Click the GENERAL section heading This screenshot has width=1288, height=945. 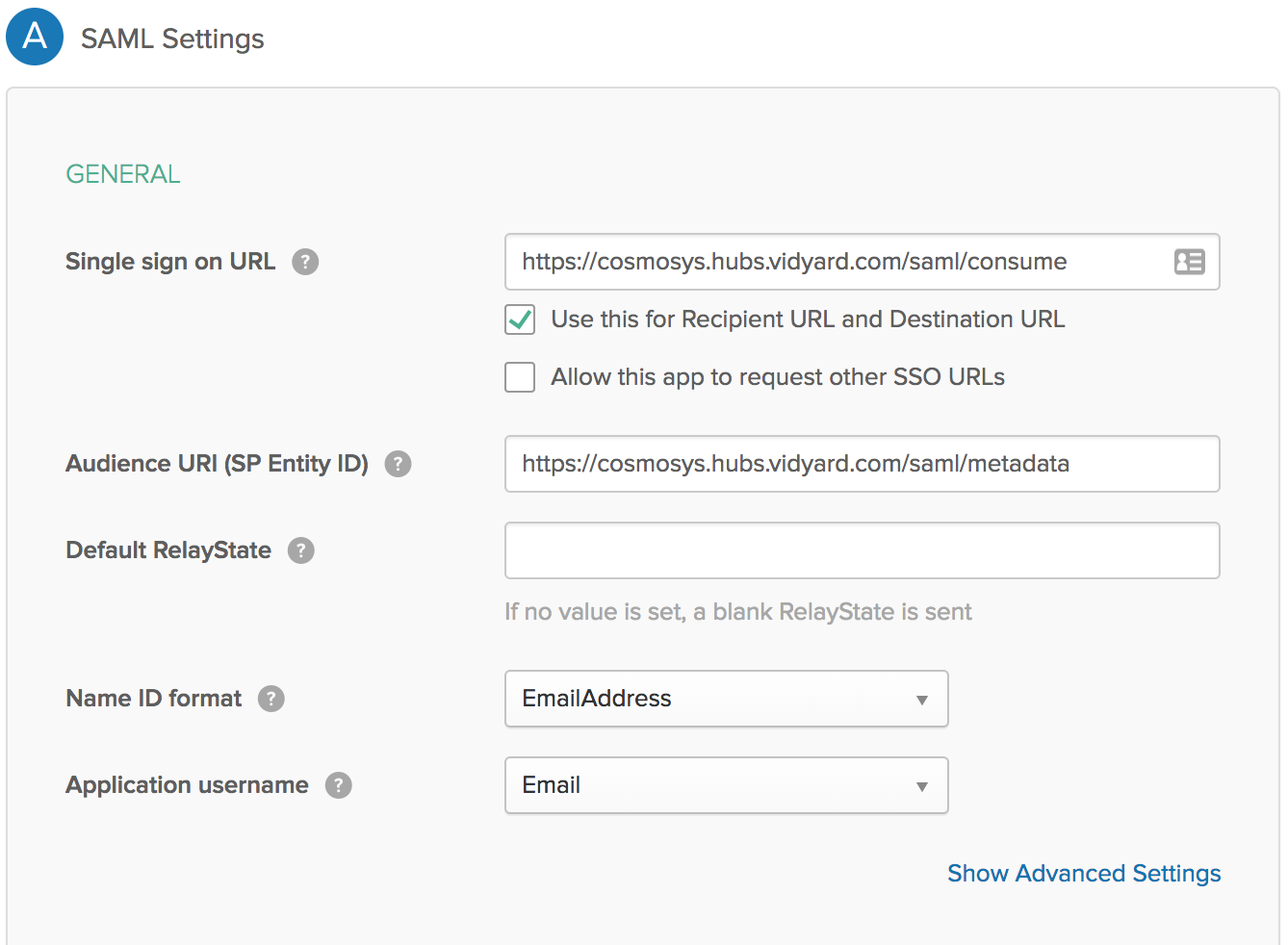click(123, 174)
